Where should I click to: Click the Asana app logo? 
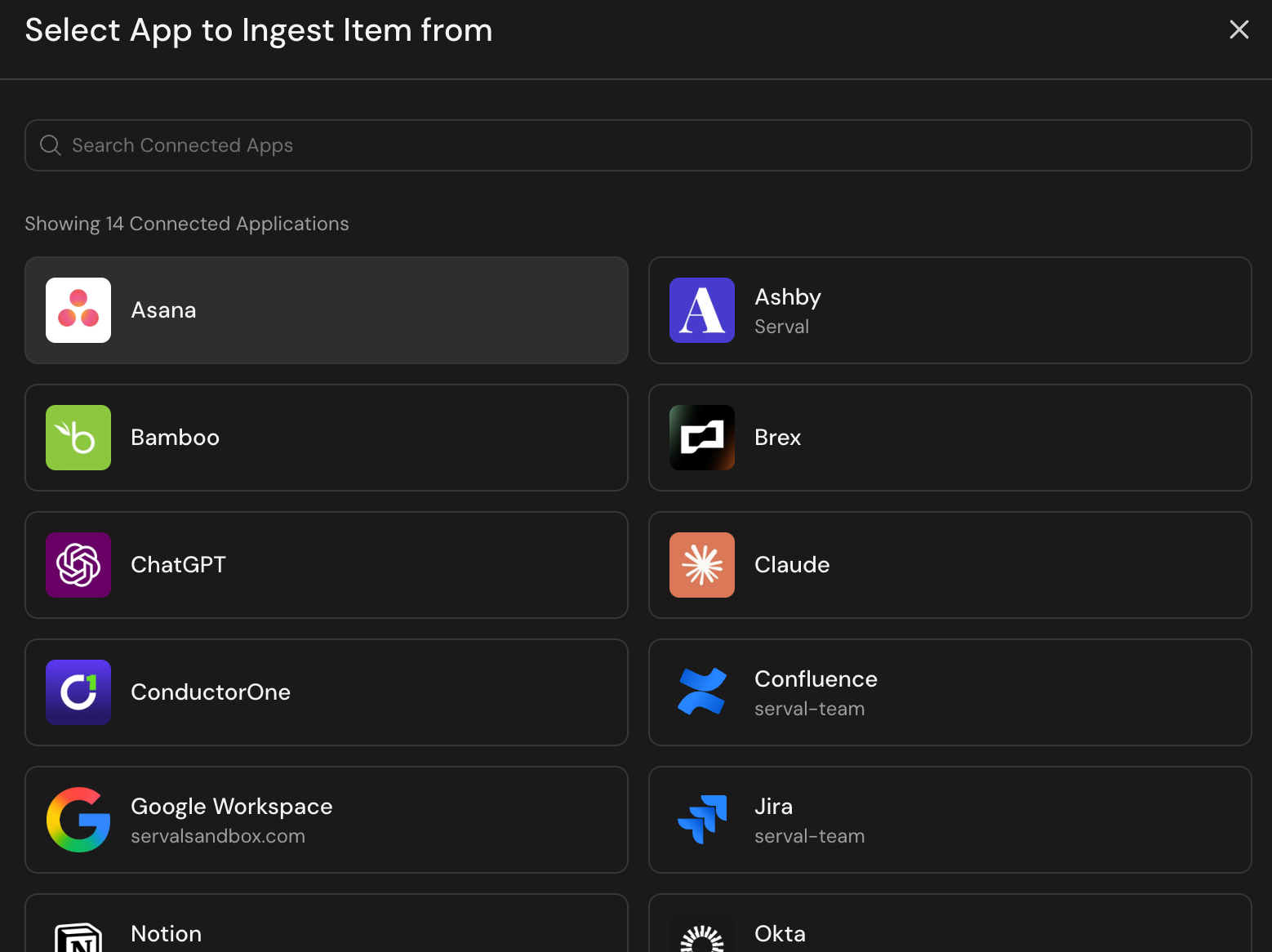pos(78,310)
